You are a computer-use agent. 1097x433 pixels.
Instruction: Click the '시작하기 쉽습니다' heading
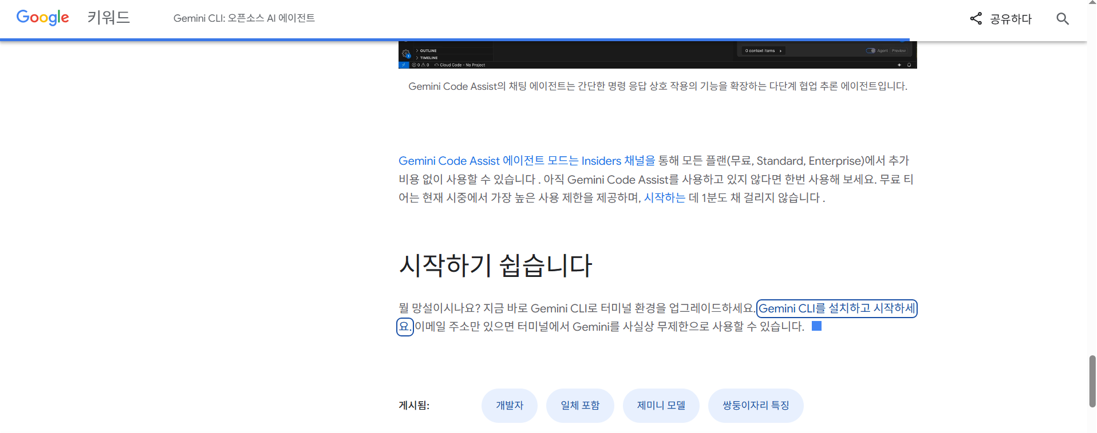pyautogui.click(x=495, y=266)
